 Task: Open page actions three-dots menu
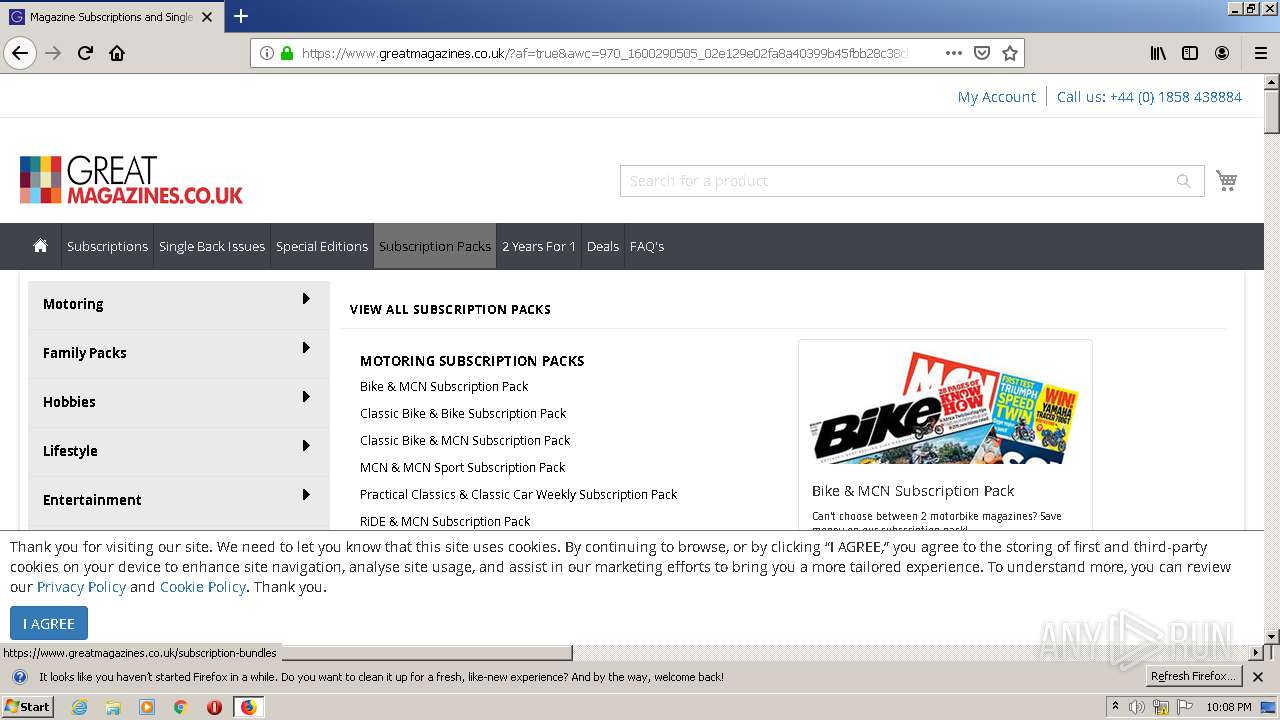click(x=953, y=53)
